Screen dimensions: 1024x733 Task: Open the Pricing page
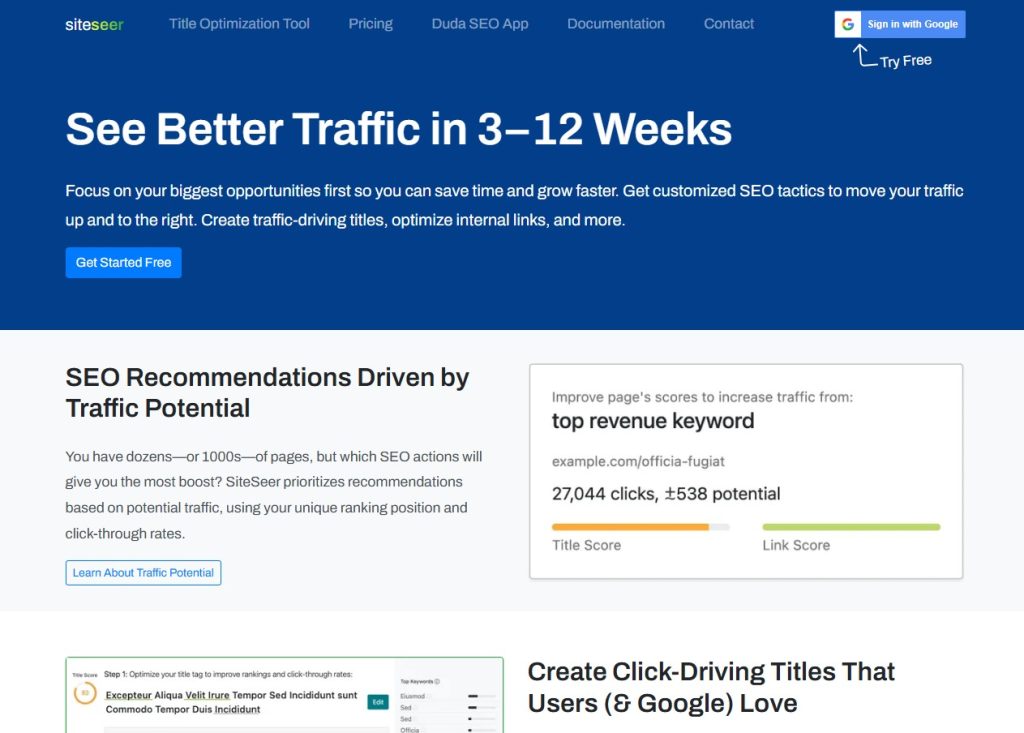click(370, 24)
